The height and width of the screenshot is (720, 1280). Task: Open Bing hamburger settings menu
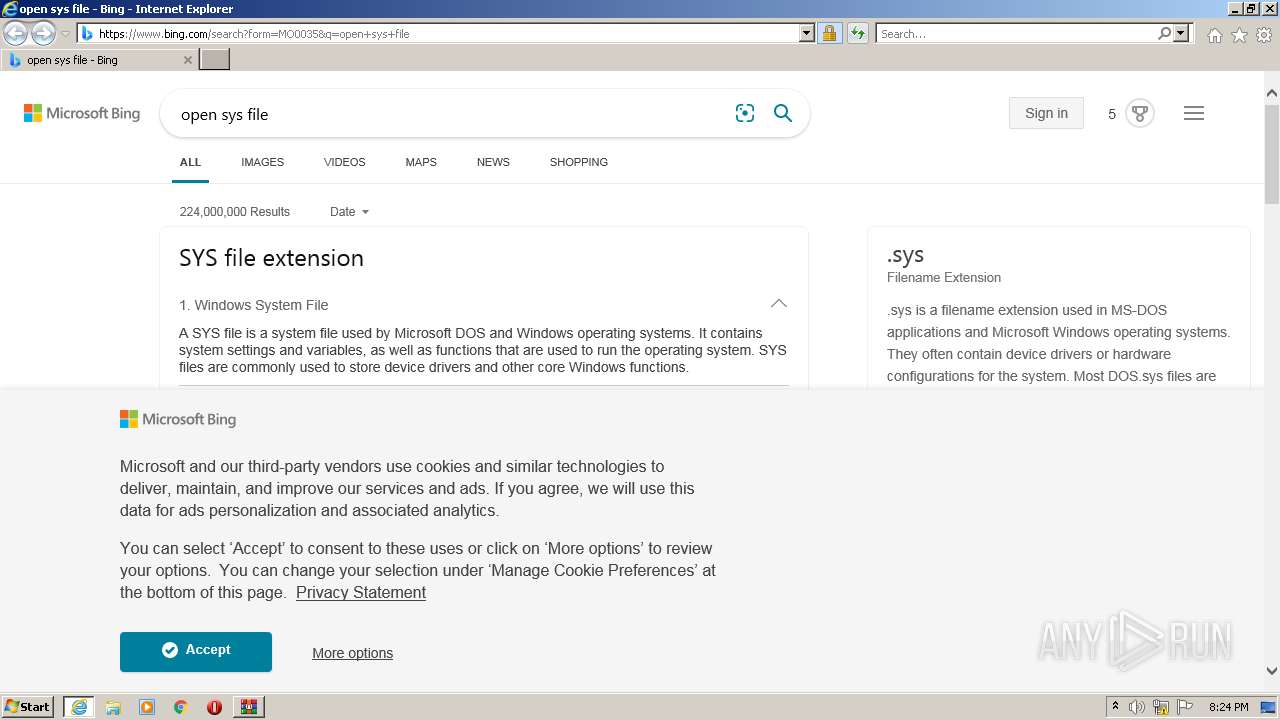[1194, 113]
